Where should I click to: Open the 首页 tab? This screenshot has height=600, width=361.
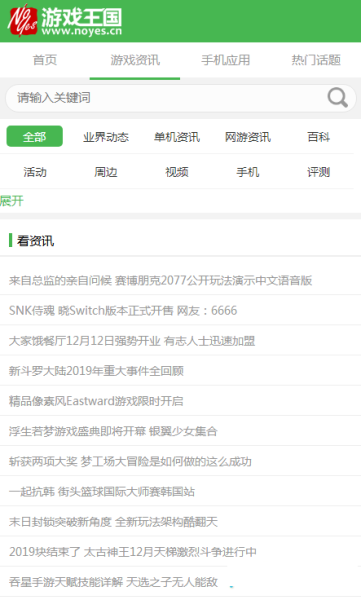(45, 60)
